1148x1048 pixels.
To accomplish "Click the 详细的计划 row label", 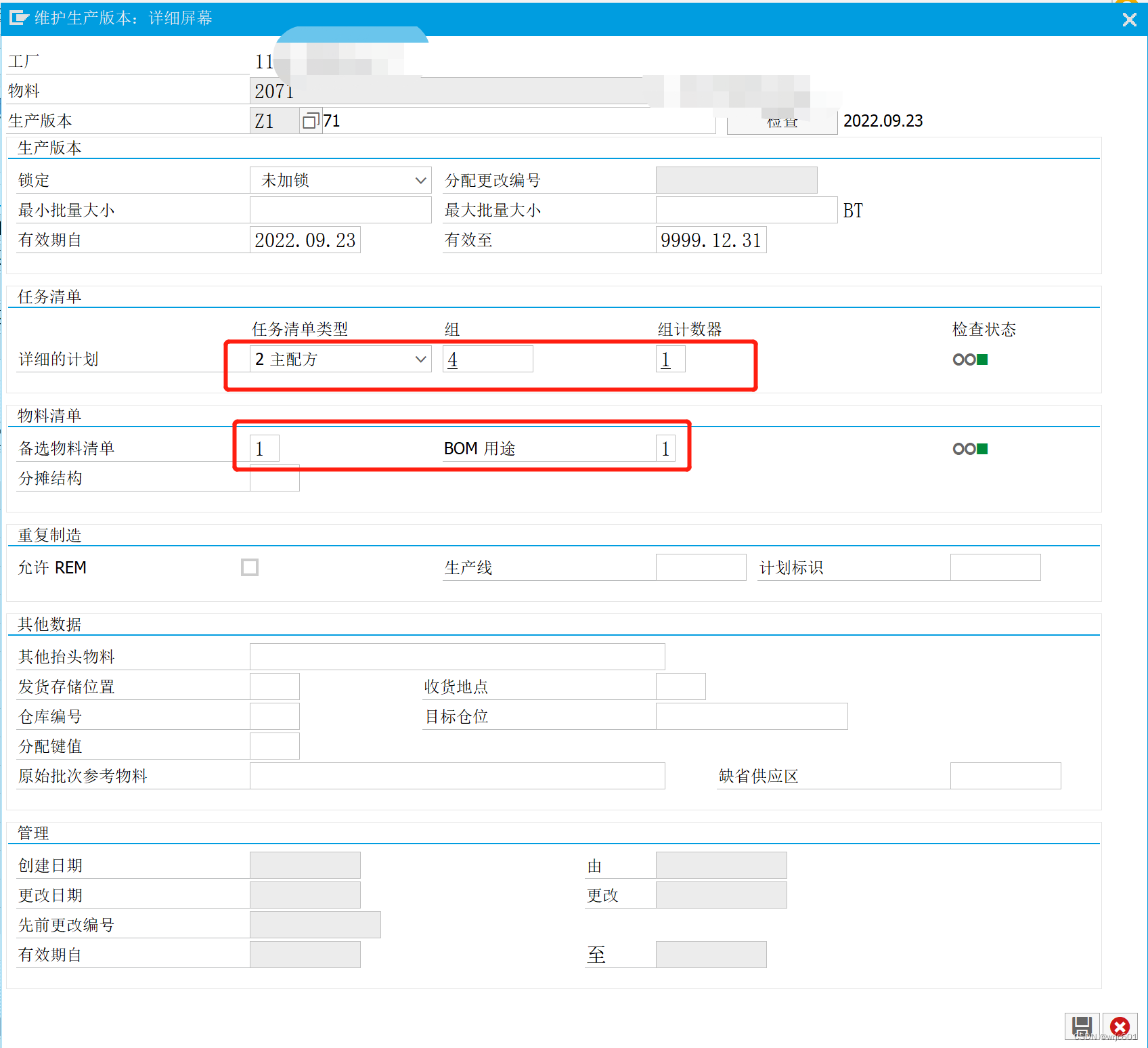I will (x=58, y=359).
